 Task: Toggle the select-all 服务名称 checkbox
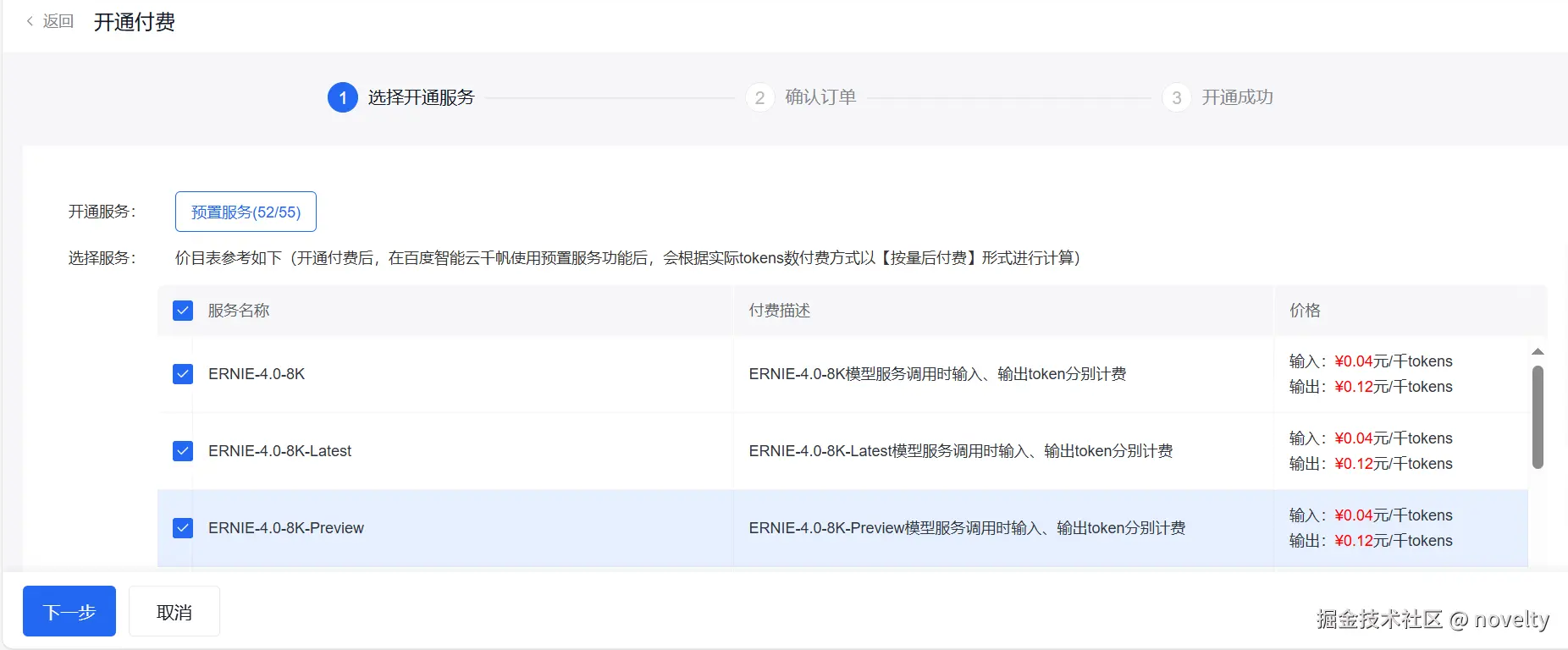[183, 311]
